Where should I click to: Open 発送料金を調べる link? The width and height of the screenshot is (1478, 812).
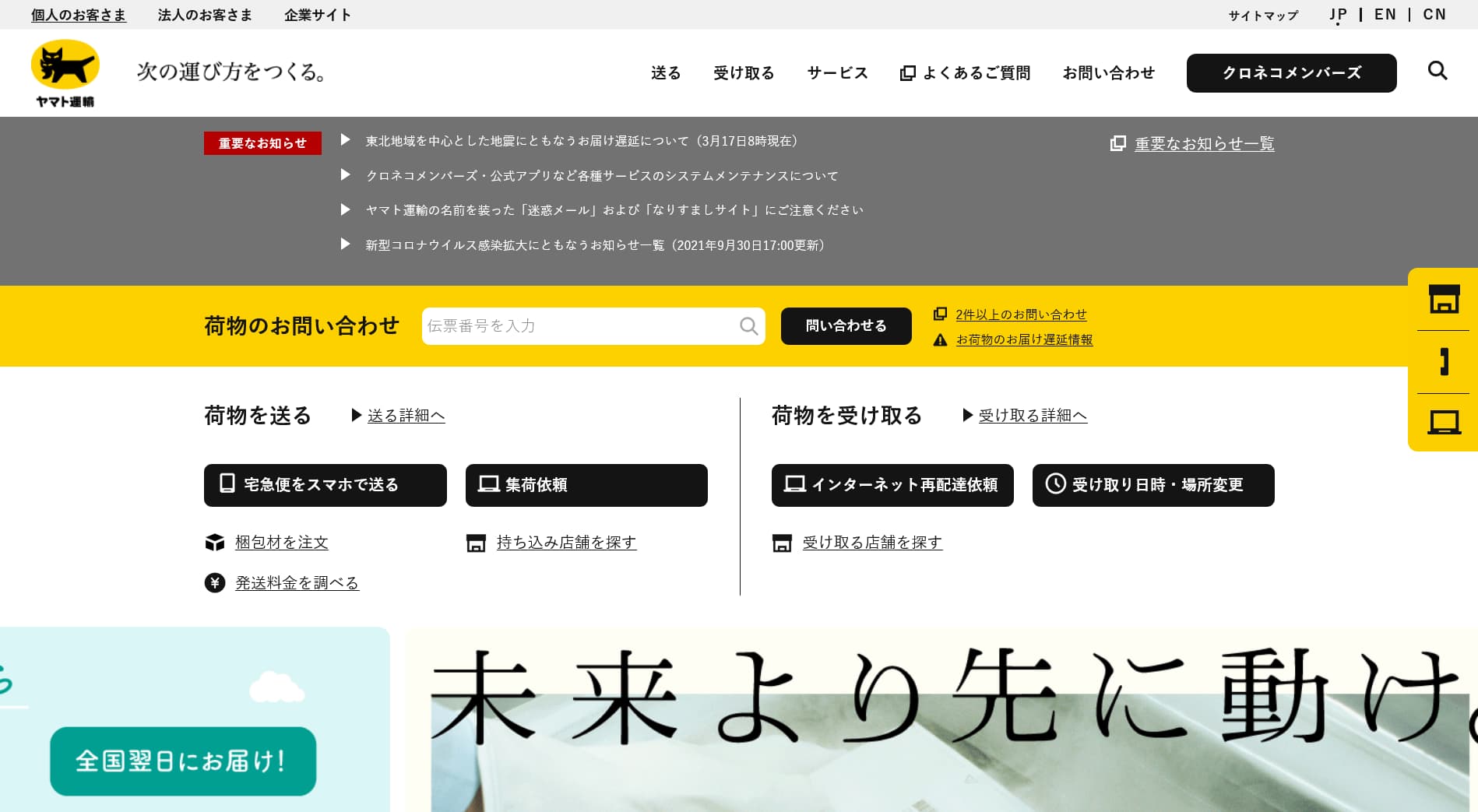point(297,583)
